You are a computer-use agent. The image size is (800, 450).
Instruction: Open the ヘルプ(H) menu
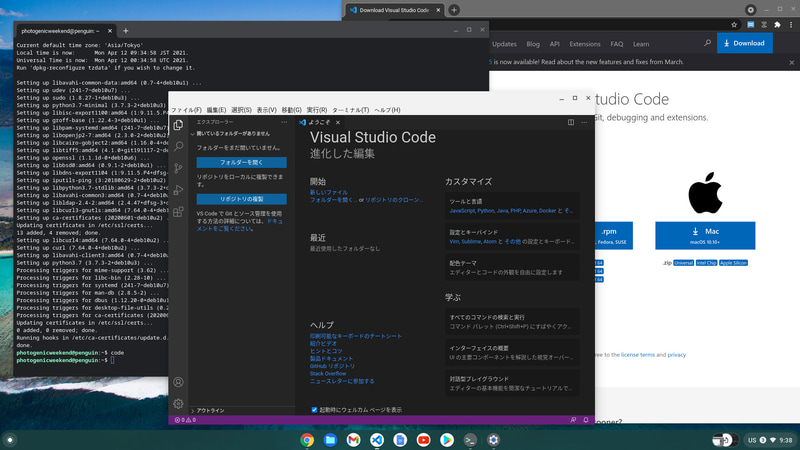point(387,110)
